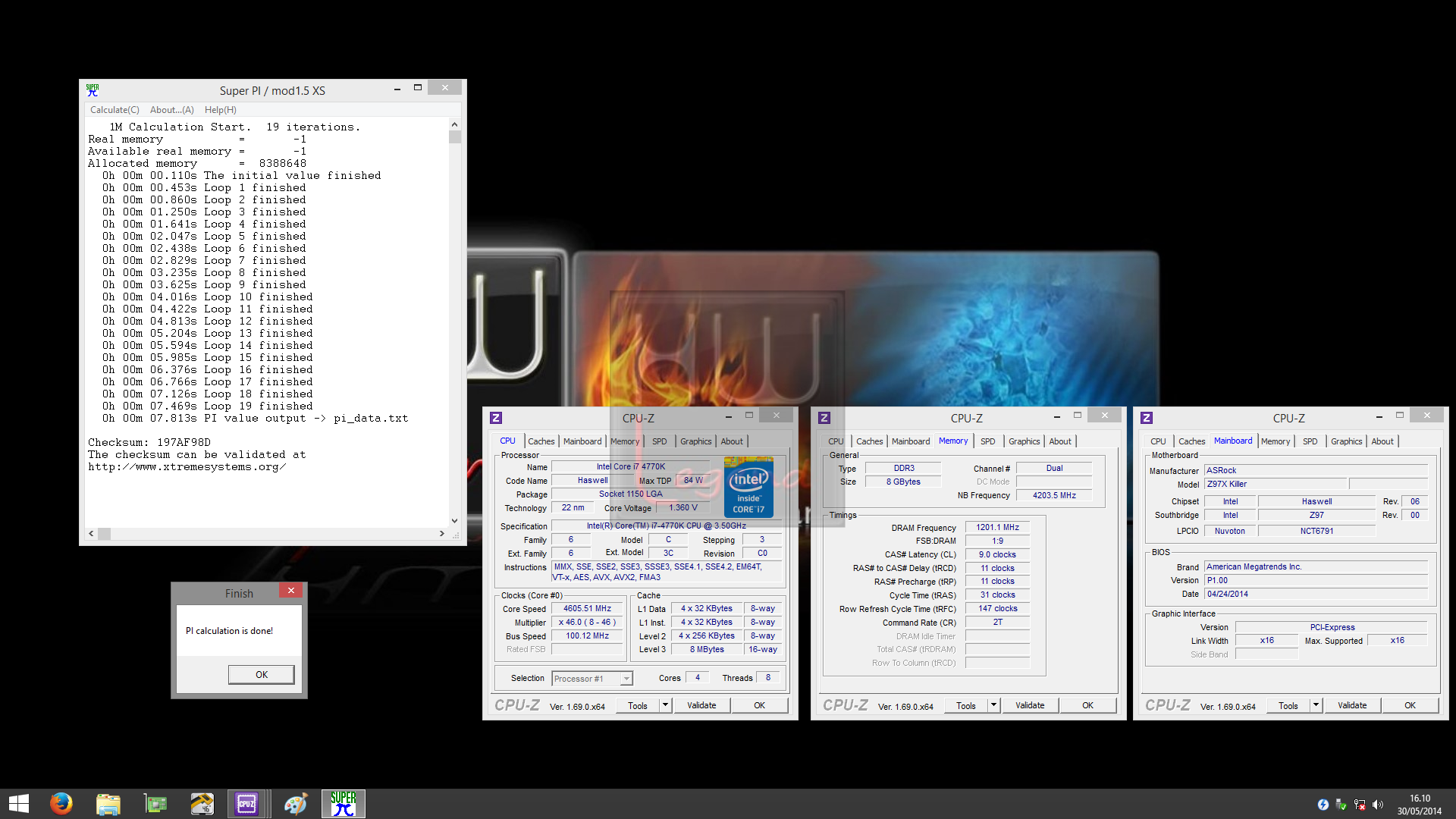Open the About...(A) menu in Super PI
Viewport: 1456px width, 819px height.
tap(172, 110)
